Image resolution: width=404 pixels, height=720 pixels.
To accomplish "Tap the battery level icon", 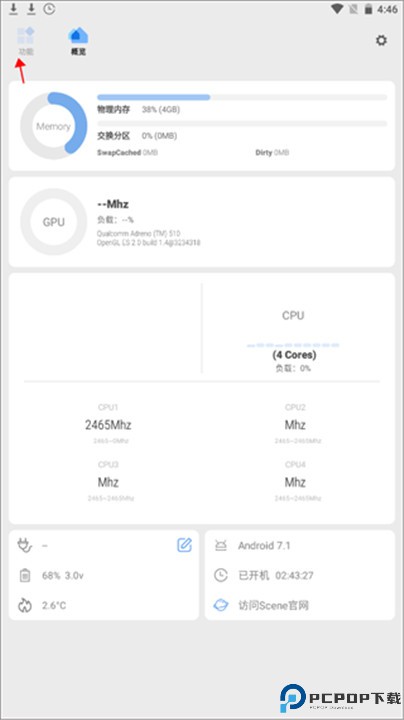I will [x=25, y=575].
